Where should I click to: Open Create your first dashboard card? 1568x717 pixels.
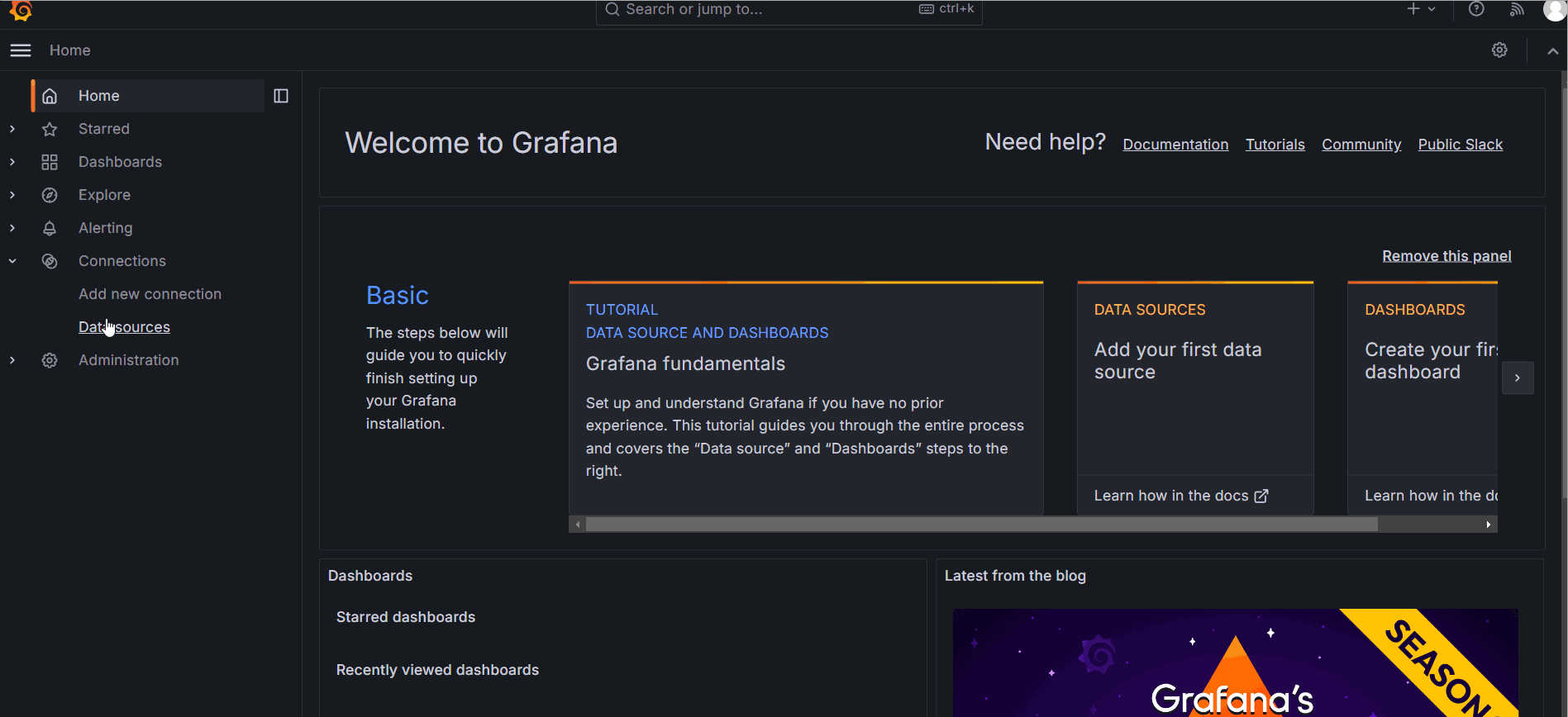point(1423,398)
